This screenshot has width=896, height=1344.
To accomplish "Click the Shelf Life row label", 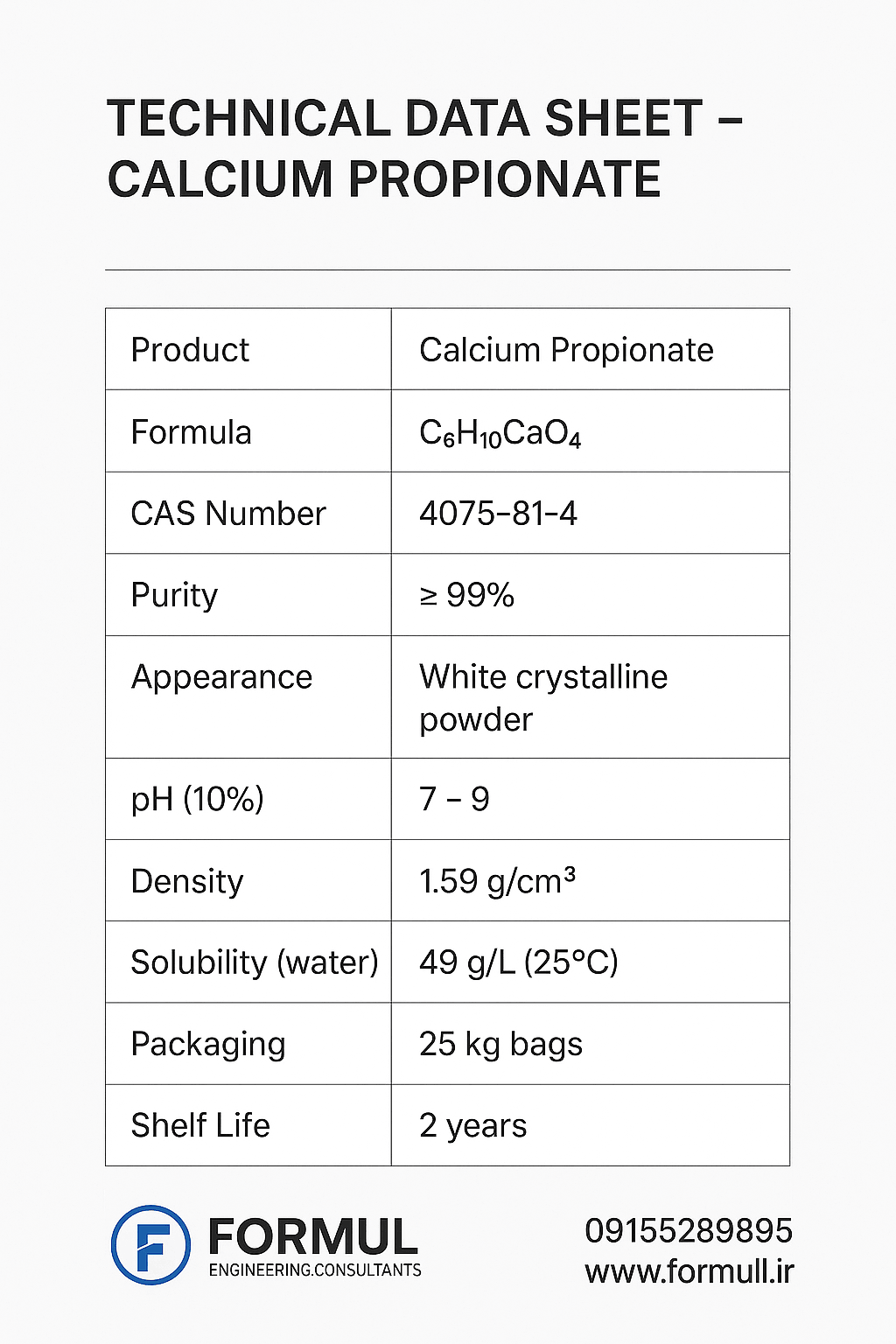I will tap(200, 1125).
